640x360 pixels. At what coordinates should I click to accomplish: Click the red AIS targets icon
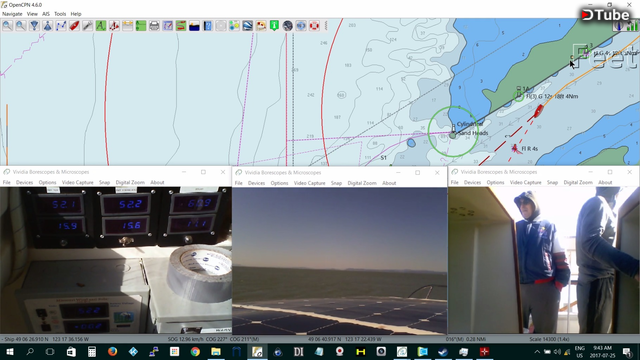(114, 26)
